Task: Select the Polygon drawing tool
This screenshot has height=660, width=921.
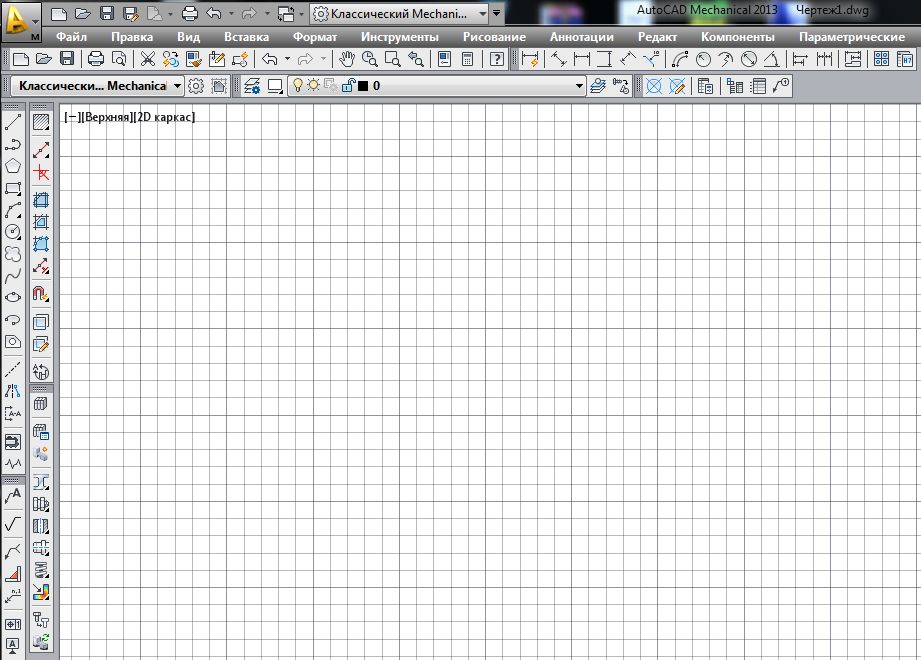Action: [x=14, y=166]
